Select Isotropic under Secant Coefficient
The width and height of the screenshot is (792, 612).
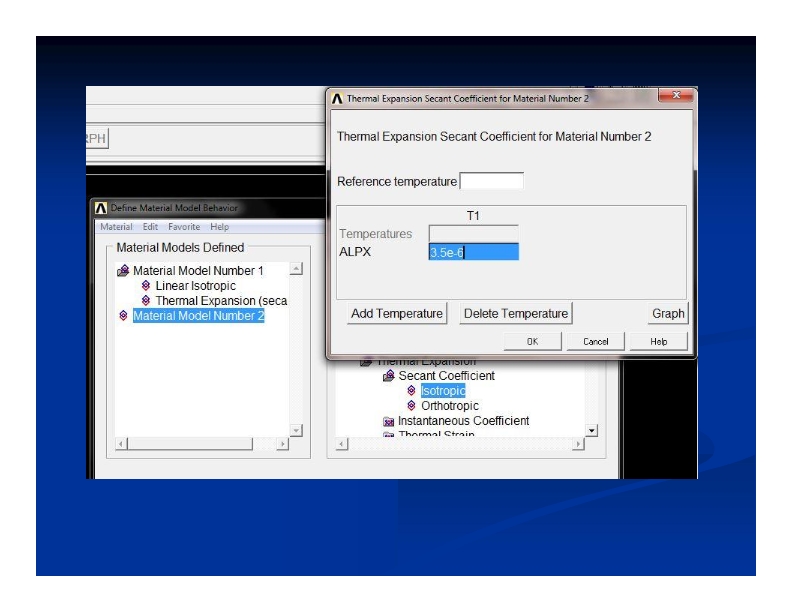(442, 391)
